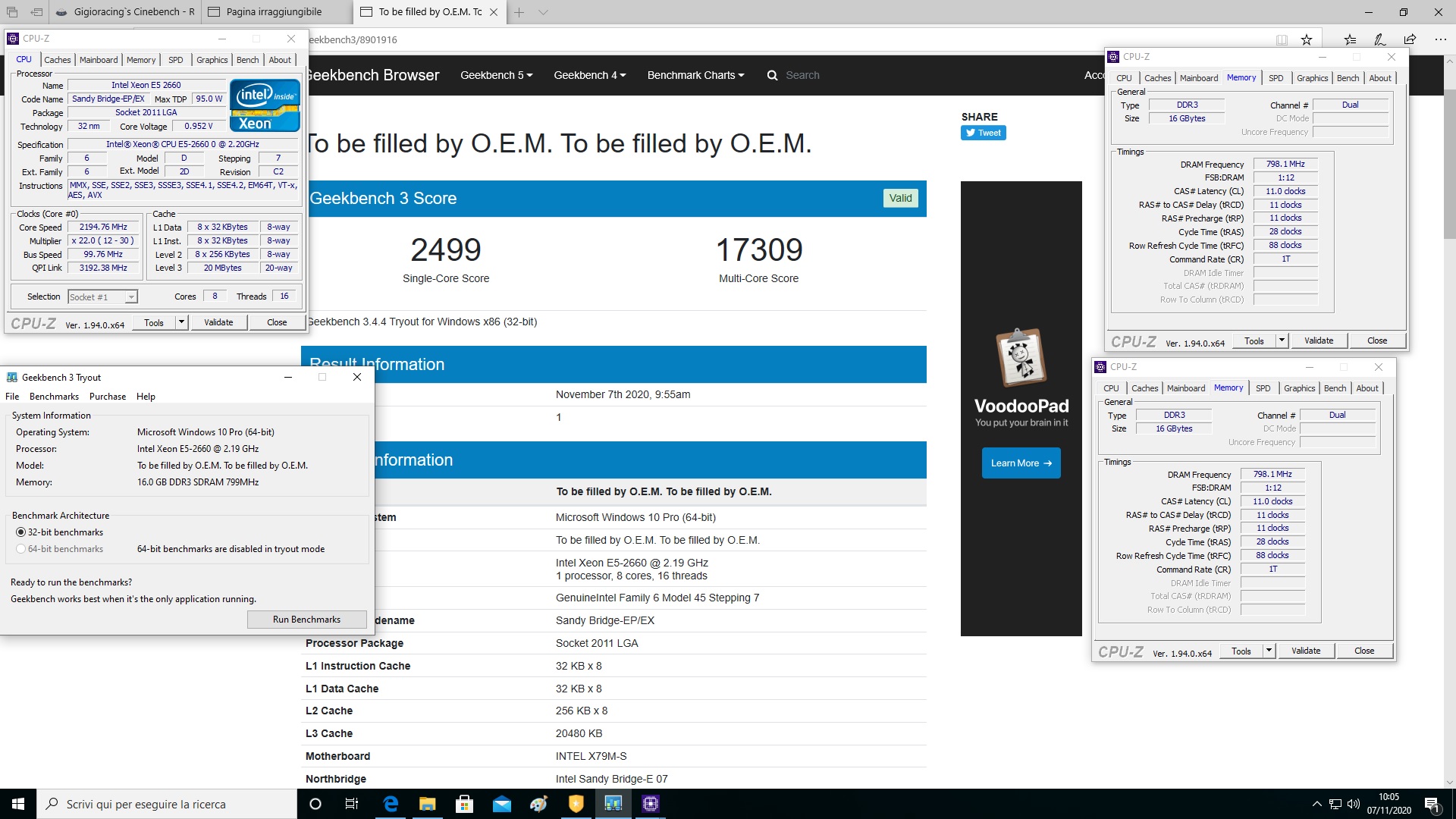Click the search field in Geekbench Browser
The height and width of the screenshot is (819, 1456).
pos(802,75)
